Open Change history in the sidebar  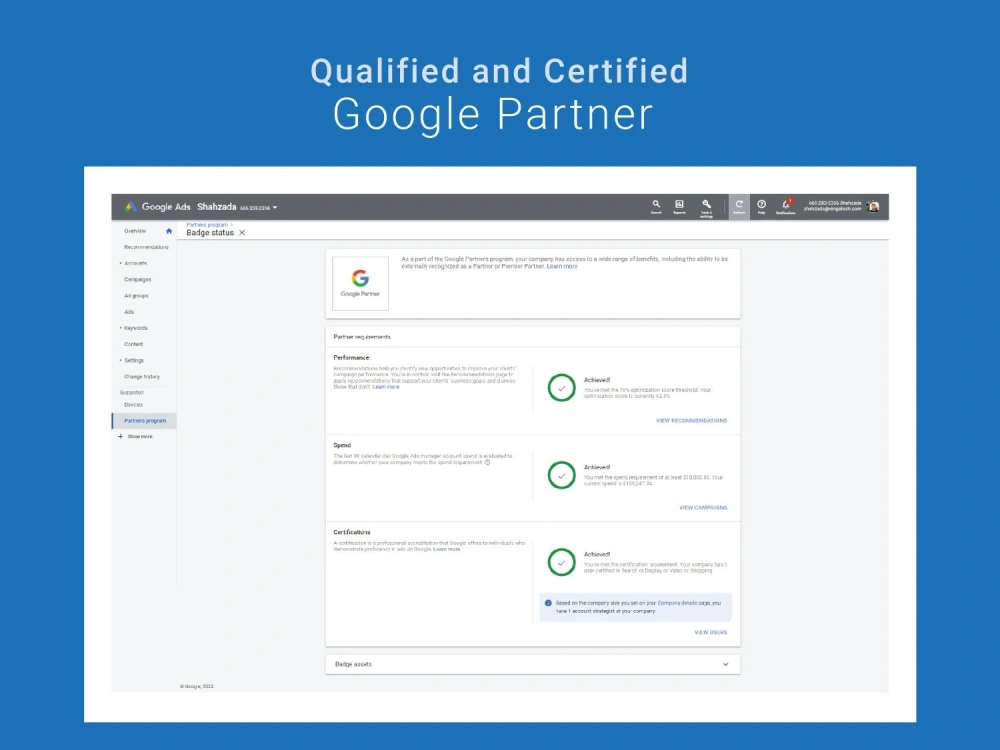142,376
